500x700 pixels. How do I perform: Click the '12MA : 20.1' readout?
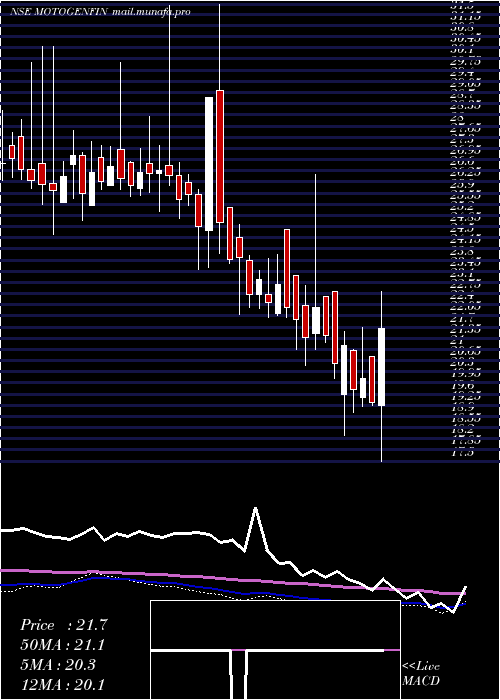tap(63, 684)
